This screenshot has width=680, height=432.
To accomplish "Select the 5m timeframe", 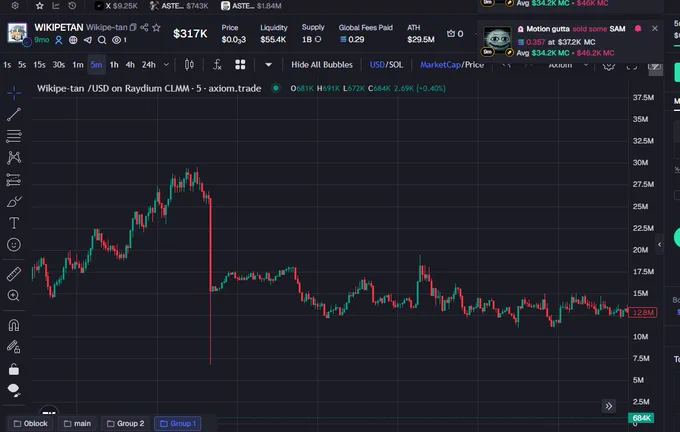I will point(96,65).
